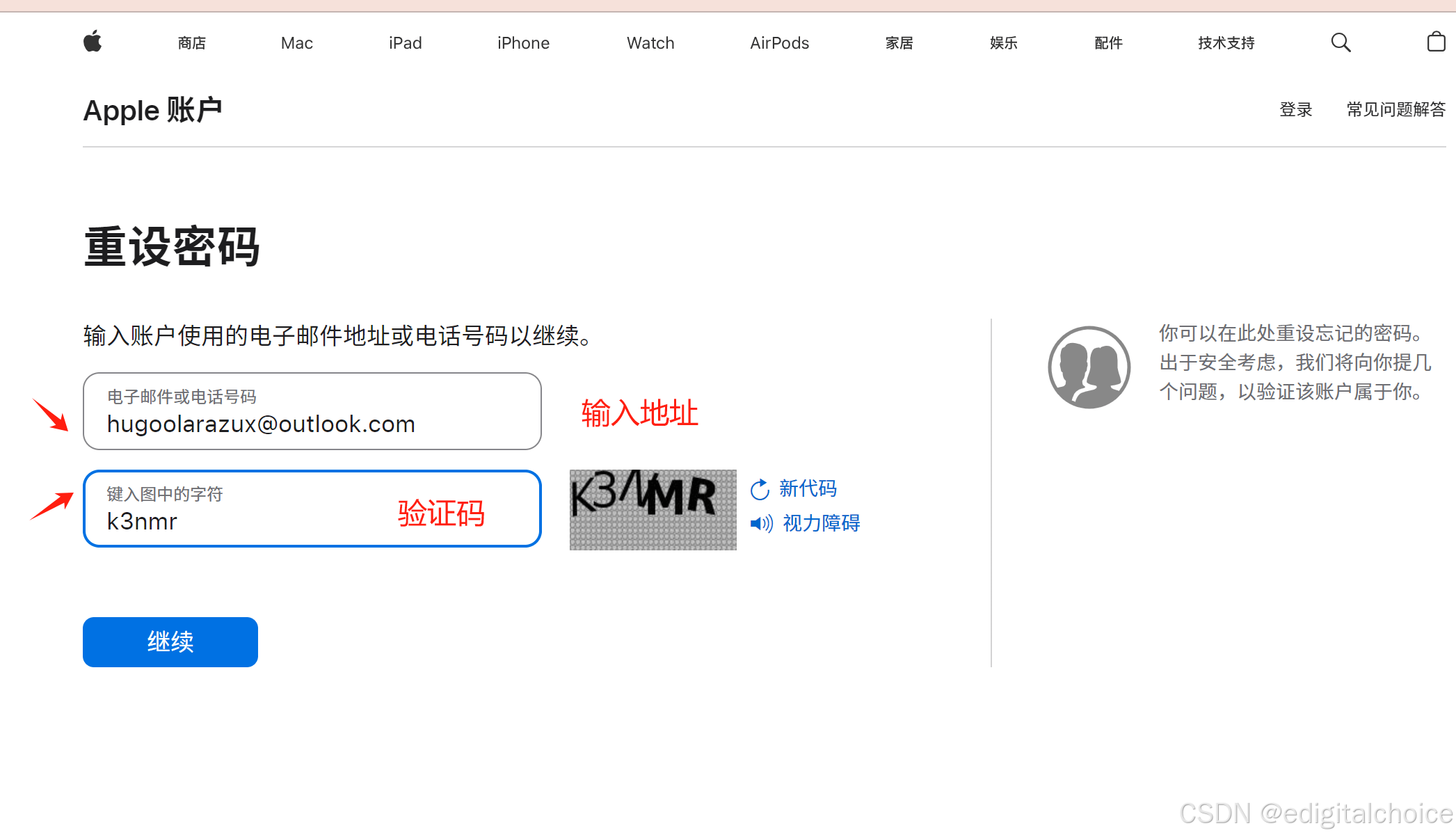Open the 技术支持 menu item
1456x837 pixels.
pyautogui.click(x=1226, y=43)
